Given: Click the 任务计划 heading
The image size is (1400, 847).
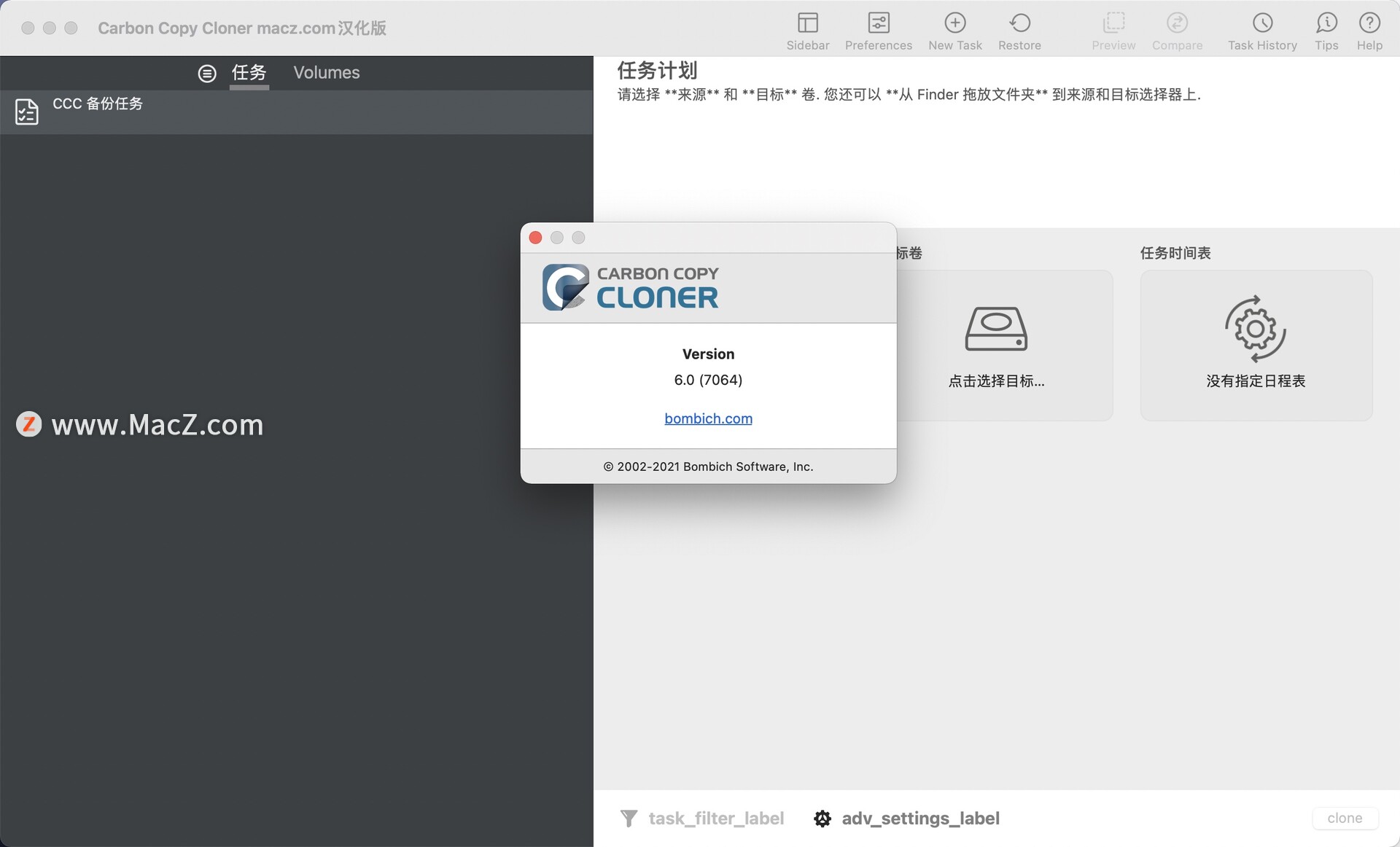Looking at the screenshot, I should tap(657, 70).
